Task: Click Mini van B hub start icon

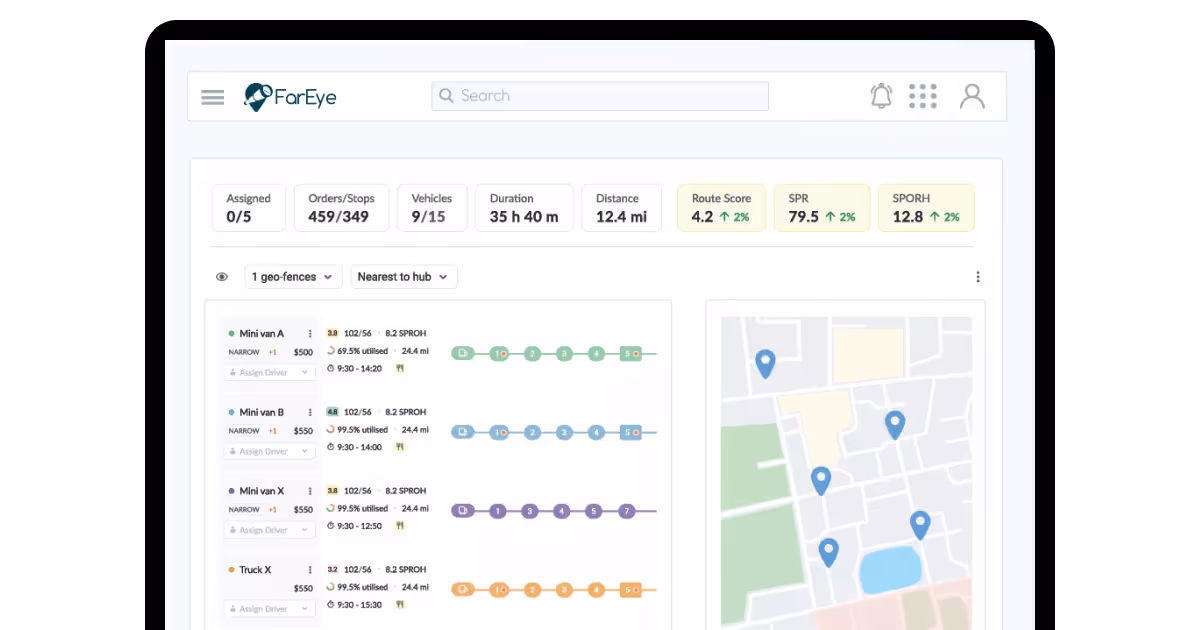Action: (x=462, y=432)
